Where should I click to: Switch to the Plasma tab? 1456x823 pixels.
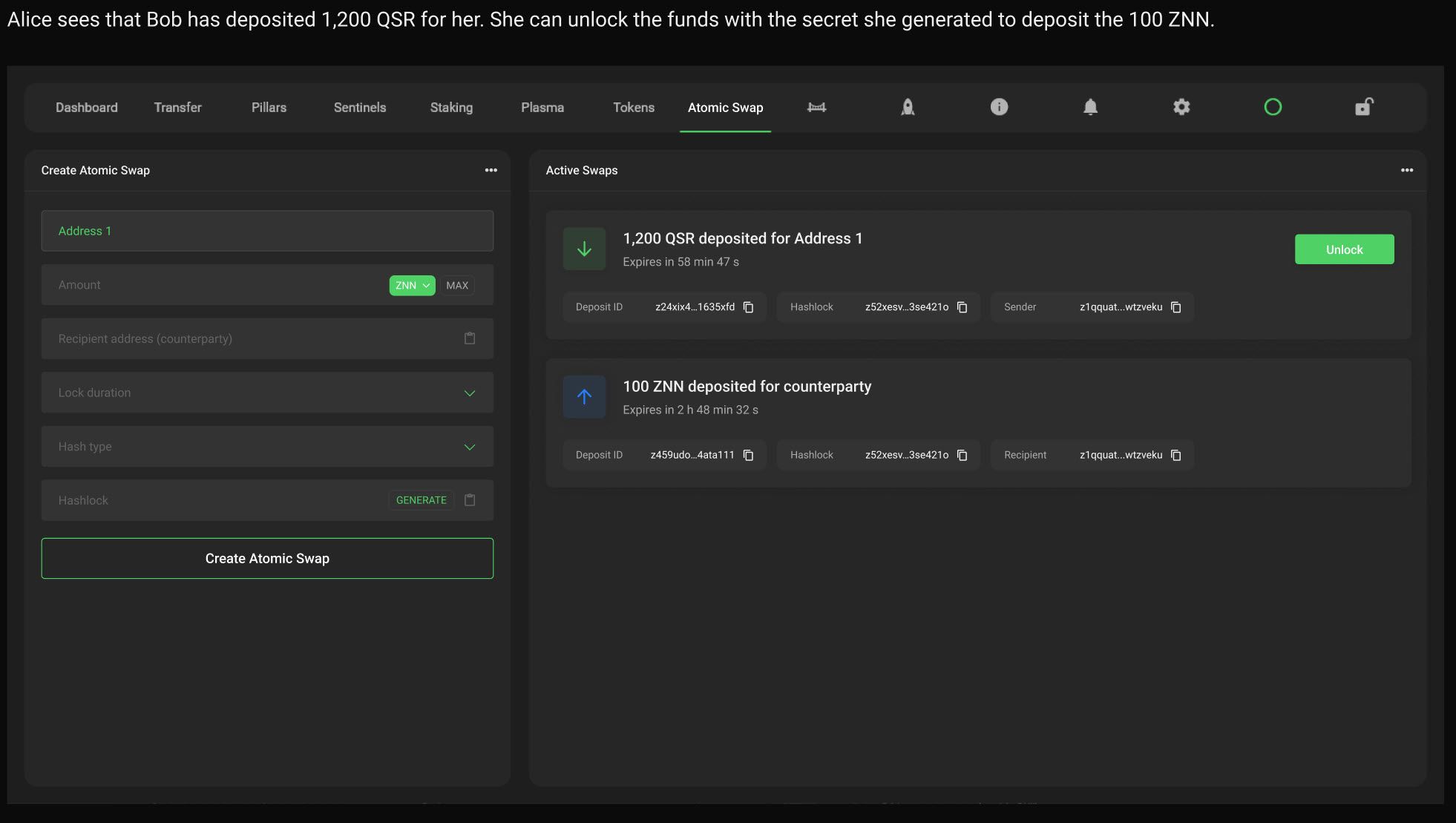(x=542, y=108)
